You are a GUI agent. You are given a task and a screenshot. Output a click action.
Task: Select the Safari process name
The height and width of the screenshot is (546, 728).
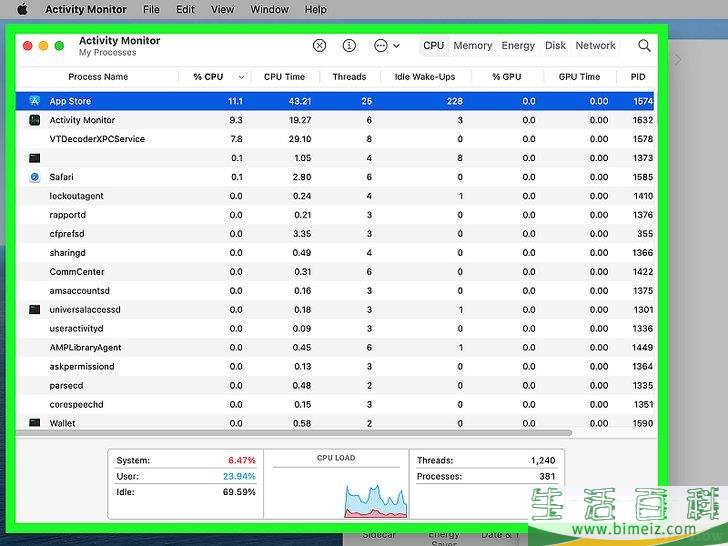(61, 177)
